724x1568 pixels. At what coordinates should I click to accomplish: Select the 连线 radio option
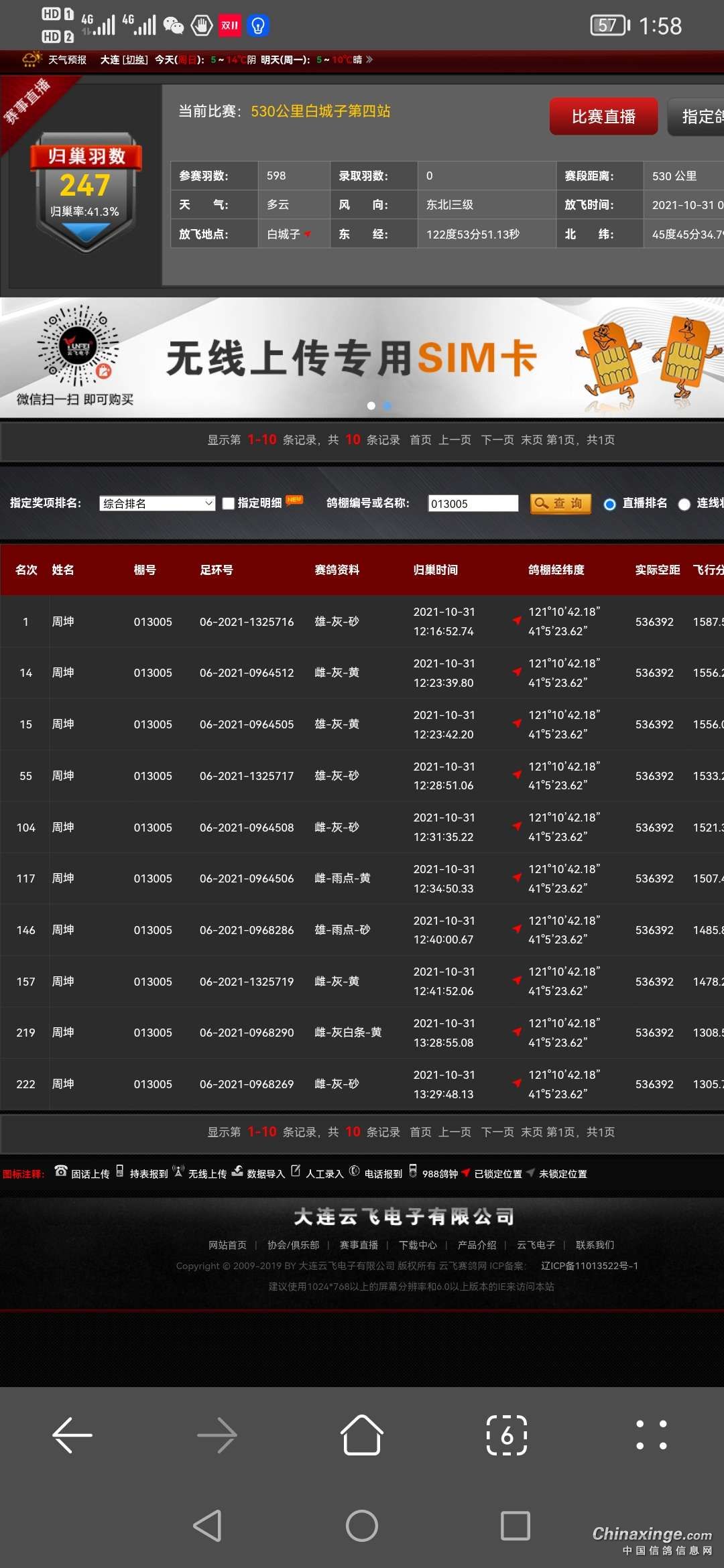click(x=684, y=505)
